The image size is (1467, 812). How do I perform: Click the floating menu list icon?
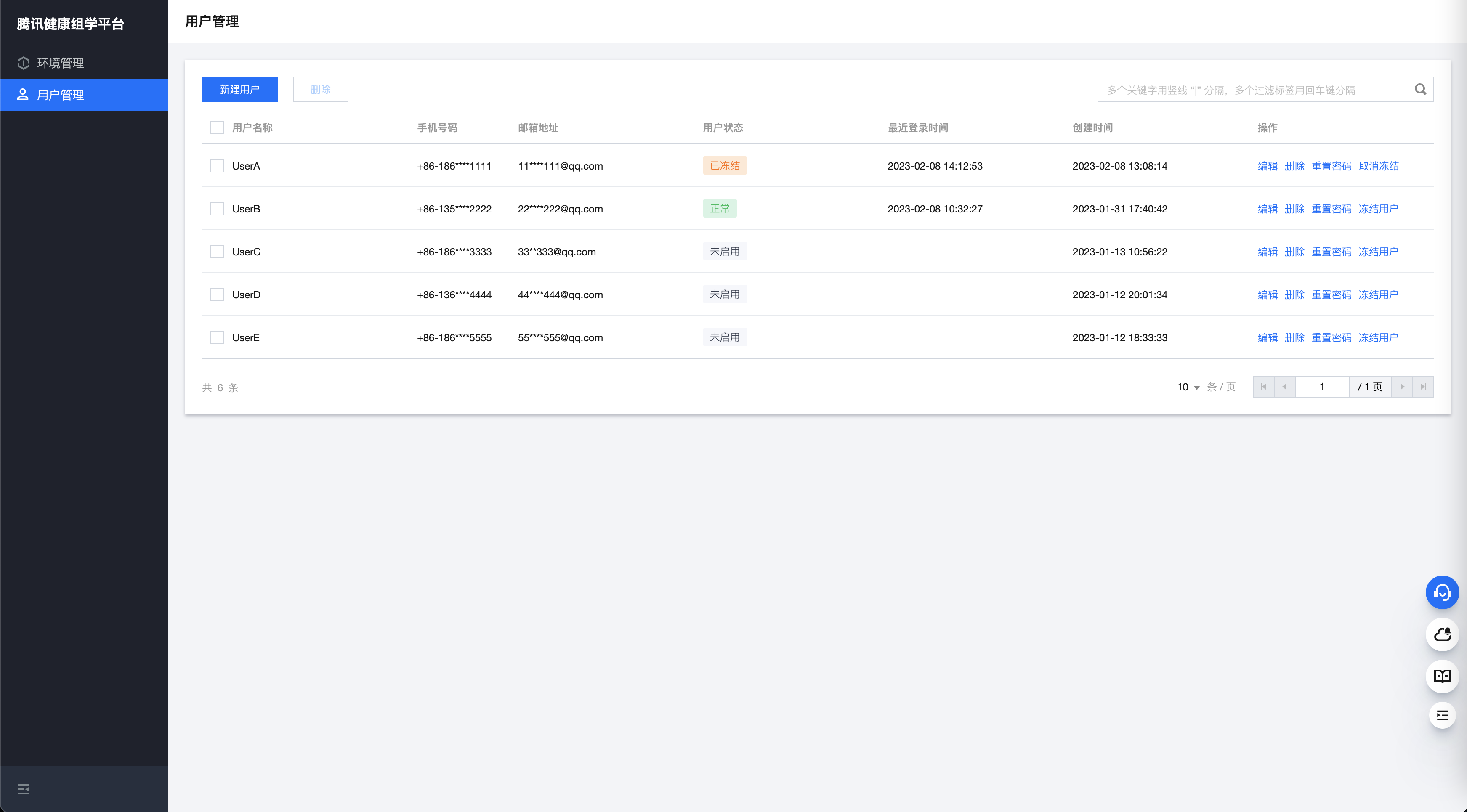click(x=1442, y=716)
